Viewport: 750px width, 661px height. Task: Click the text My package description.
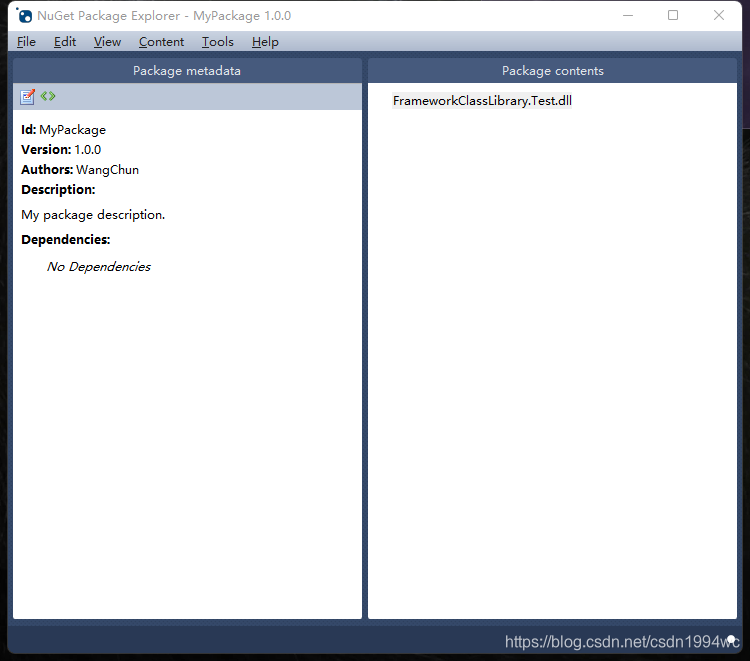pyautogui.click(x=93, y=215)
